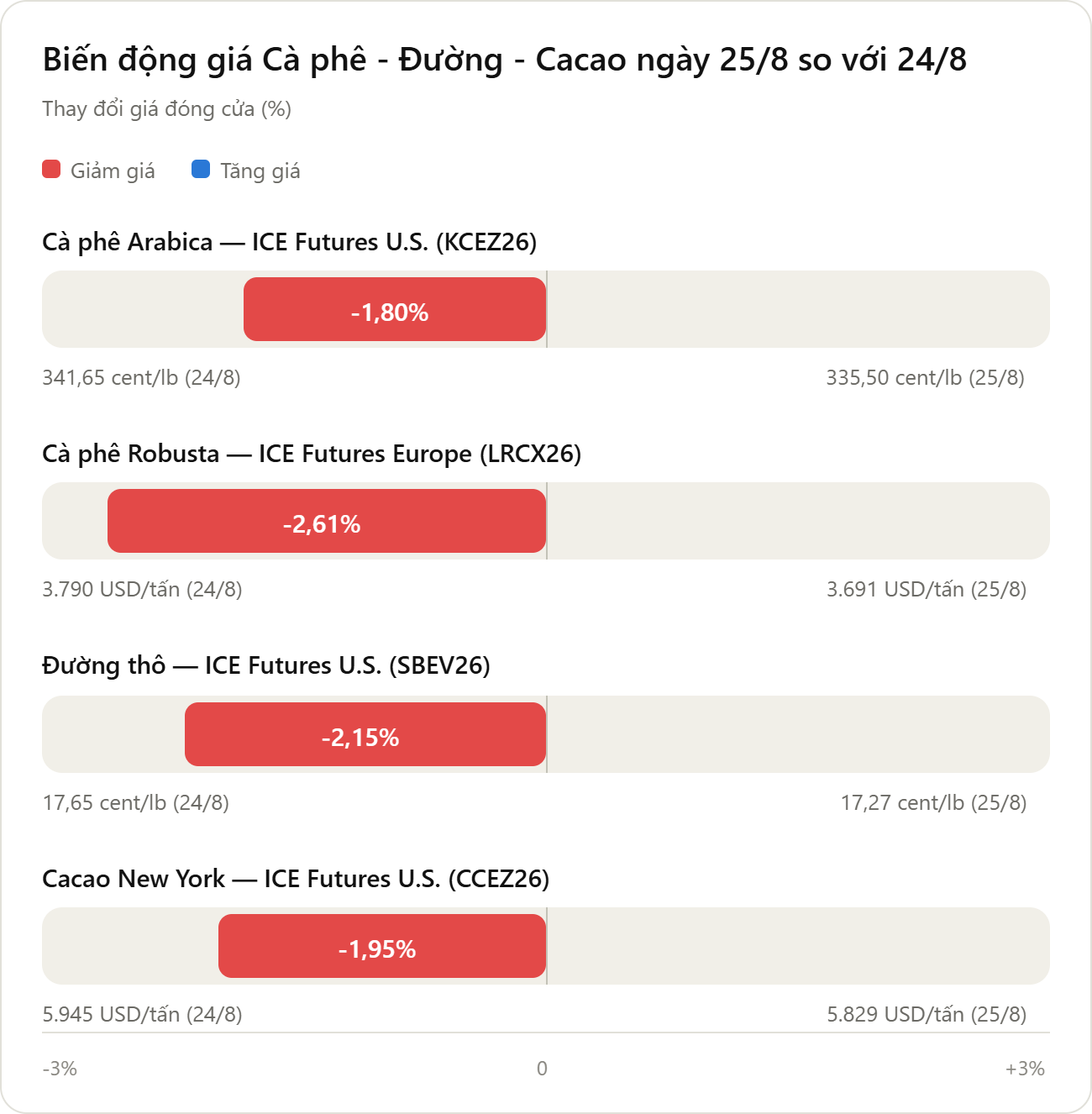Click the Robusta -2,61% red bar
This screenshot has height=1114, width=1092.
[x=327, y=521]
